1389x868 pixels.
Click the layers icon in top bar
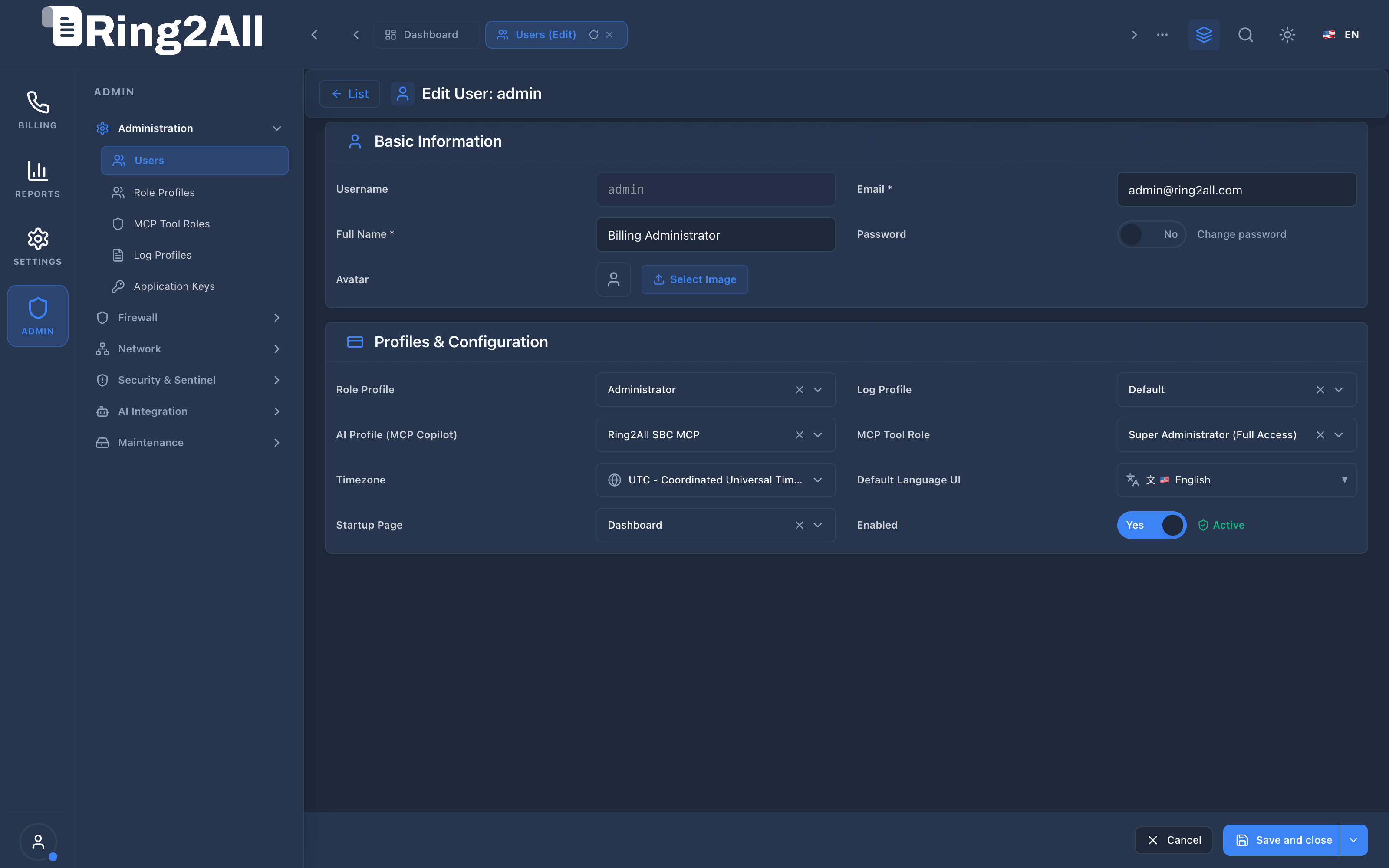coord(1204,34)
